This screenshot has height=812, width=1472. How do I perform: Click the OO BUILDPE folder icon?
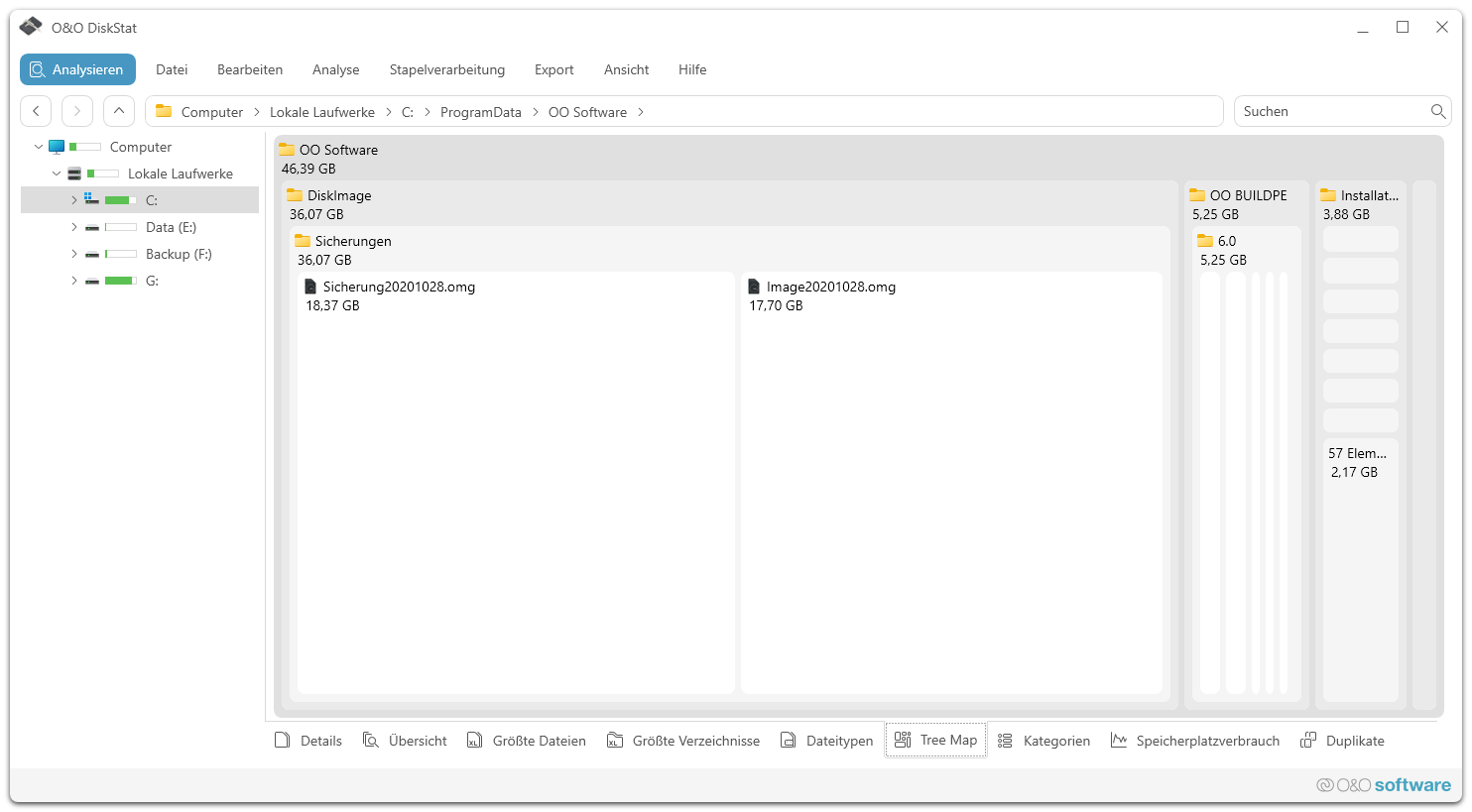pyautogui.click(x=1197, y=195)
